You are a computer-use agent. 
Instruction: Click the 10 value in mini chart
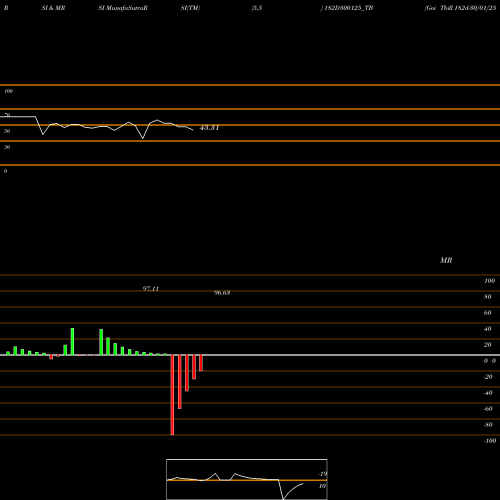tap(322, 486)
